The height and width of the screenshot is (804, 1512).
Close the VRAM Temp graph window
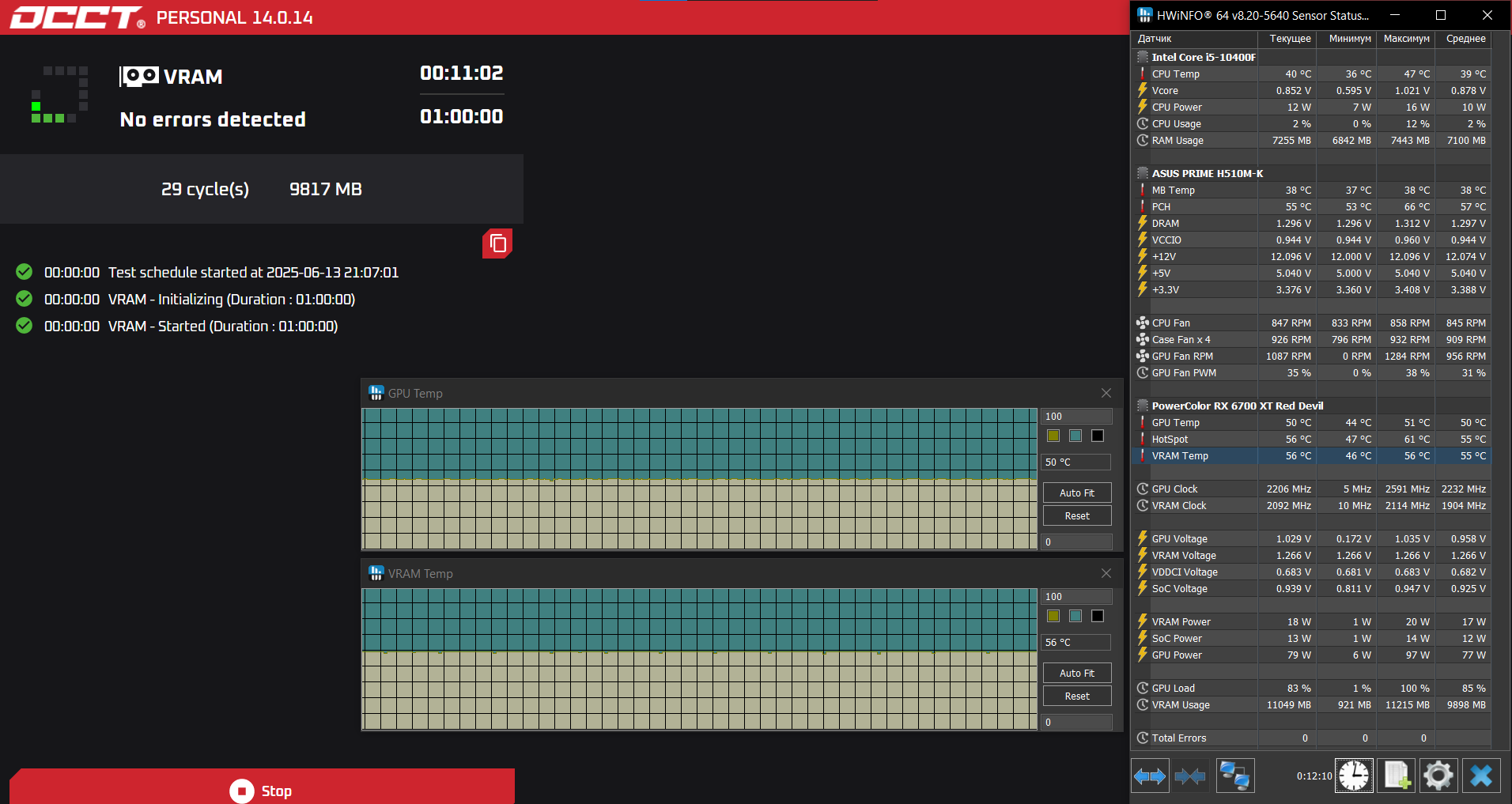point(1106,573)
